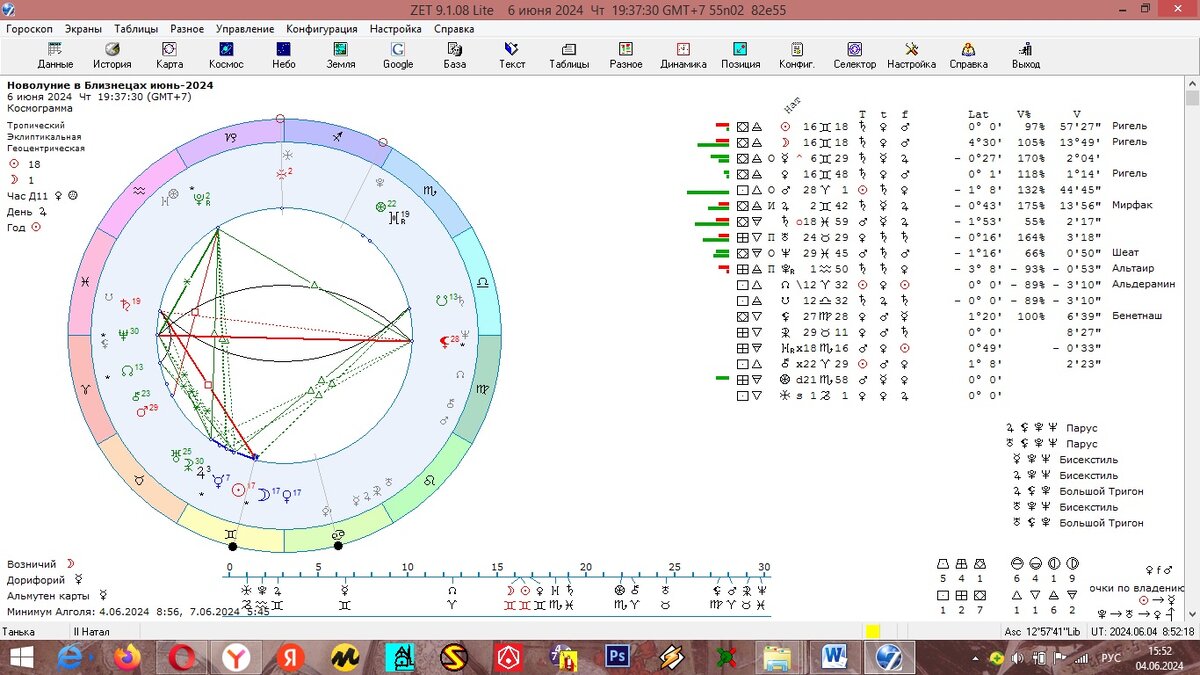Launch Firefox from the taskbar
This screenshot has height=675, width=1200.
tap(126, 658)
